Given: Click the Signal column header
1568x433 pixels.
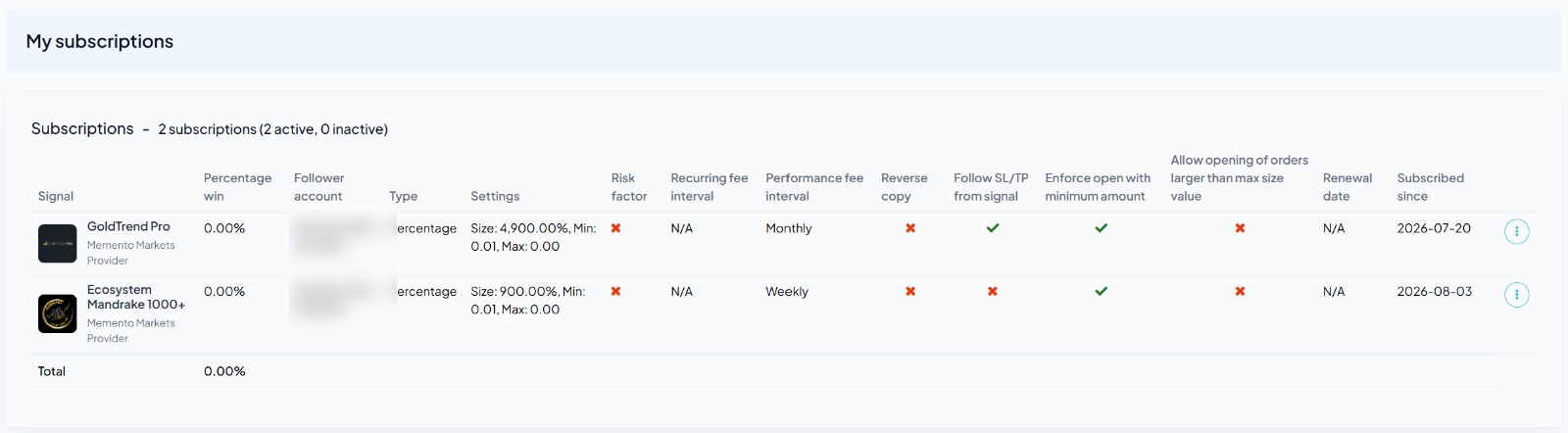Looking at the screenshot, I should click(x=56, y=196).
